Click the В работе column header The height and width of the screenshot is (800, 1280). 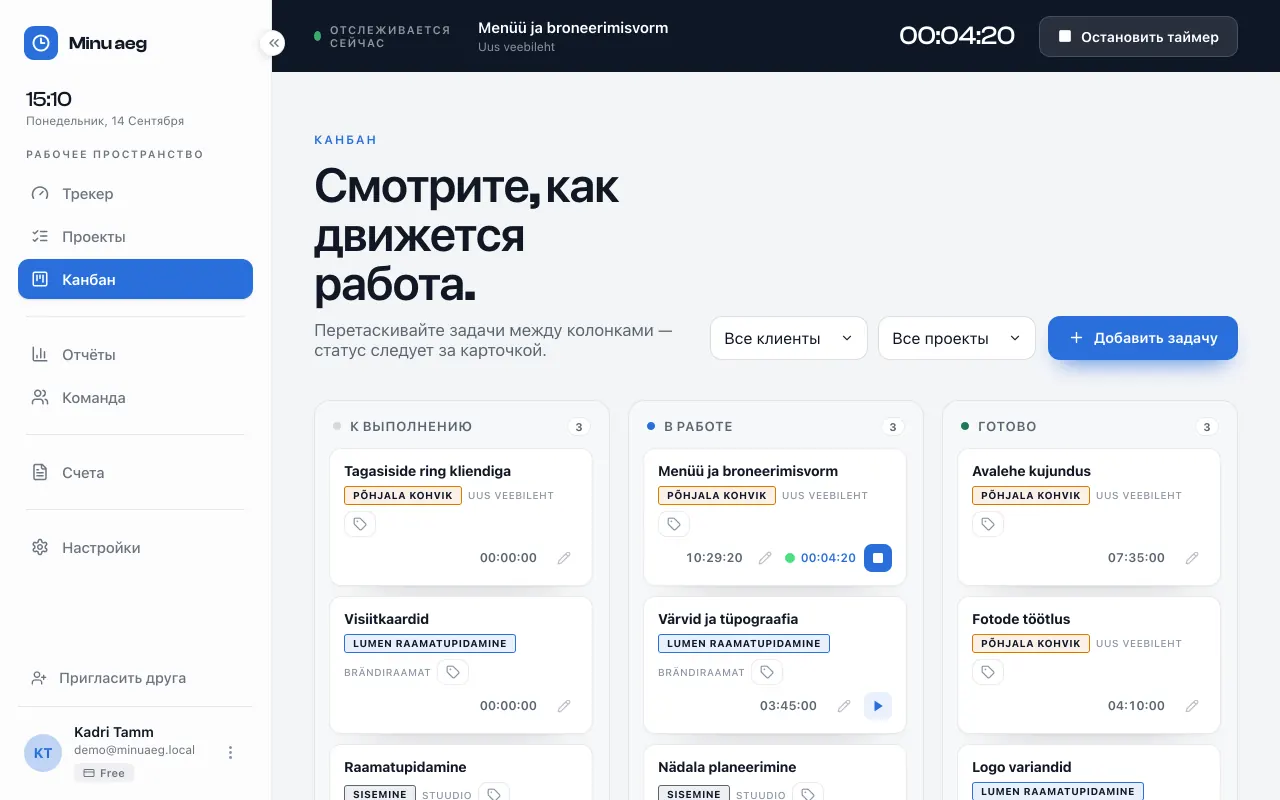click(698, 426)
